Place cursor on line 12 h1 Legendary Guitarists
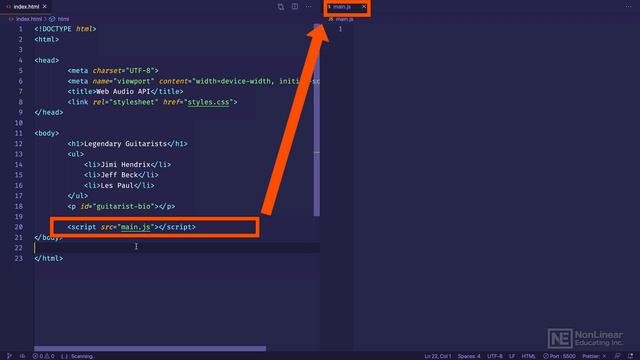The height and width of the screenshot is (360, 640). [127, 144]
